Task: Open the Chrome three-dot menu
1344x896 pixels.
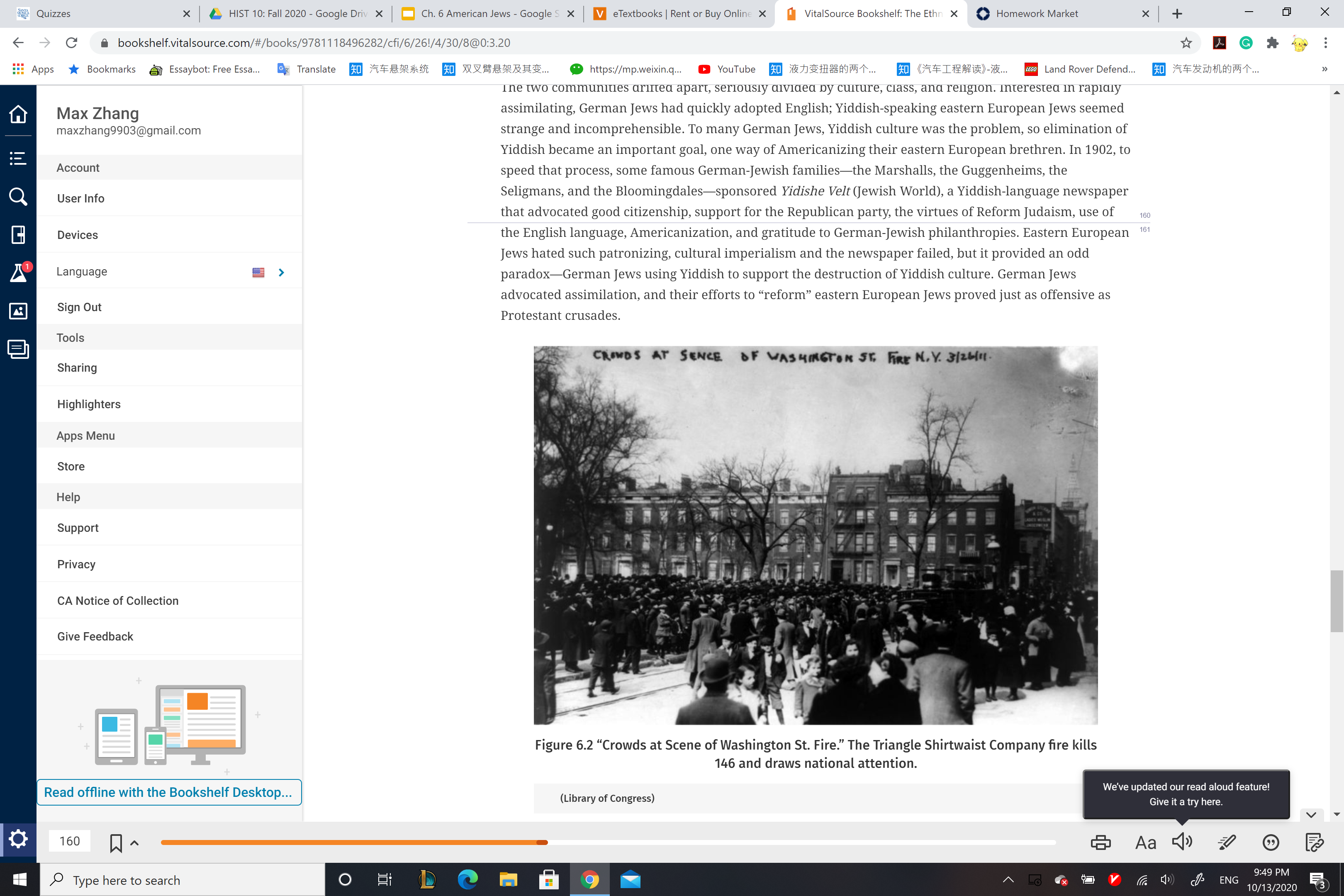Action: click(x=1326, y=43)
